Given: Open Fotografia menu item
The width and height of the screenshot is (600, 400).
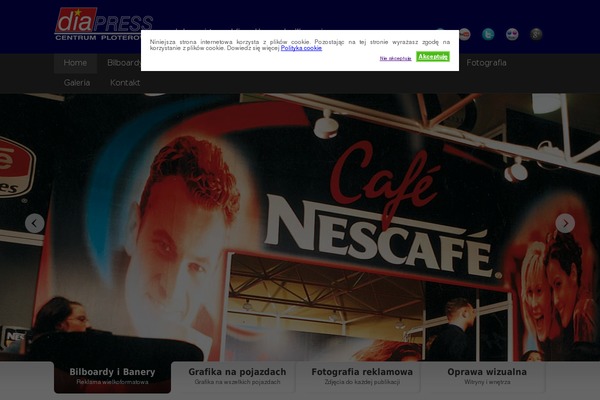Looking at the screenshot, I should (x=486, y=63).
